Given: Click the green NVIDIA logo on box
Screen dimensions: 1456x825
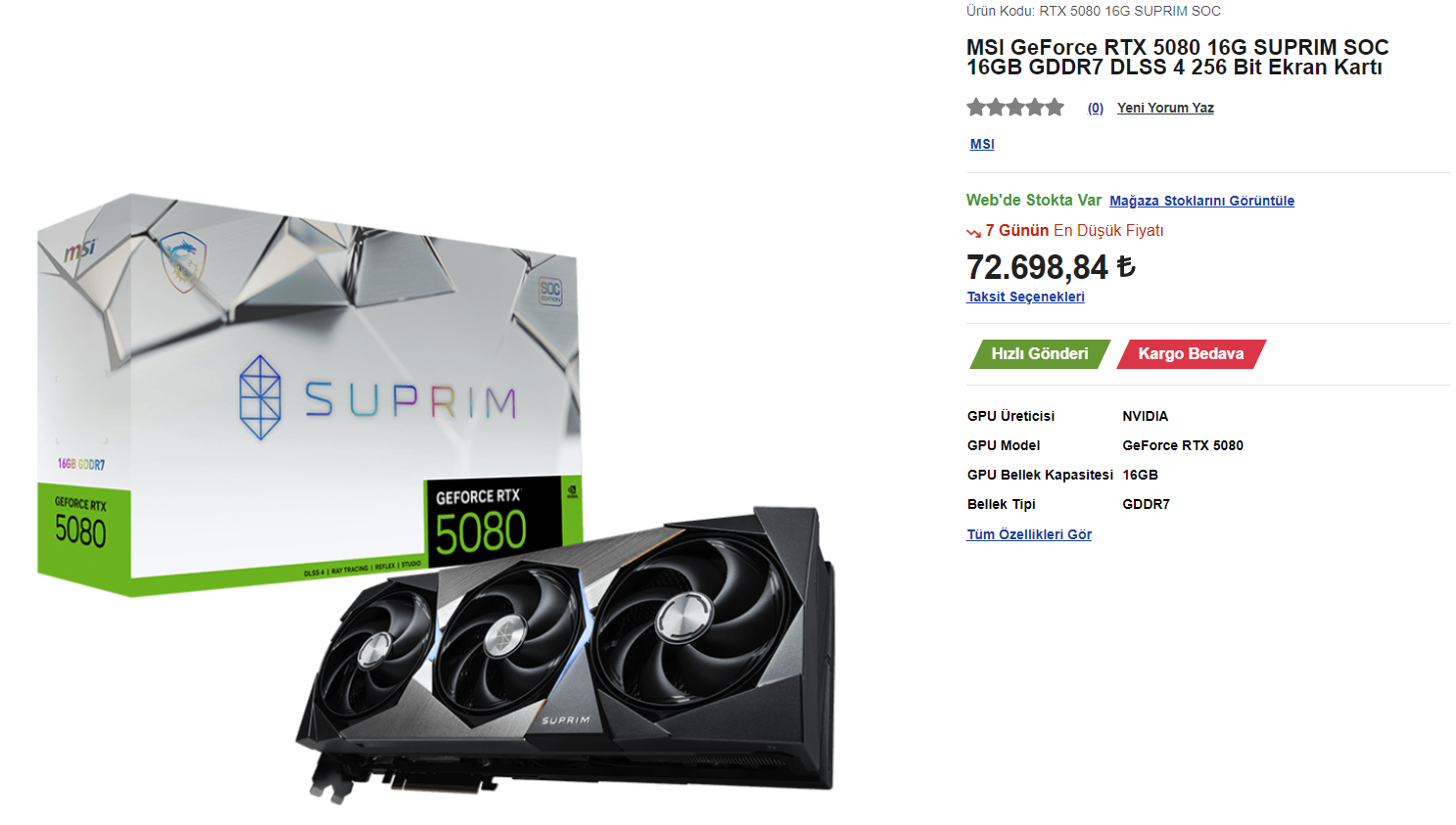Looking at the screenshot, I should tap(572, 489).
